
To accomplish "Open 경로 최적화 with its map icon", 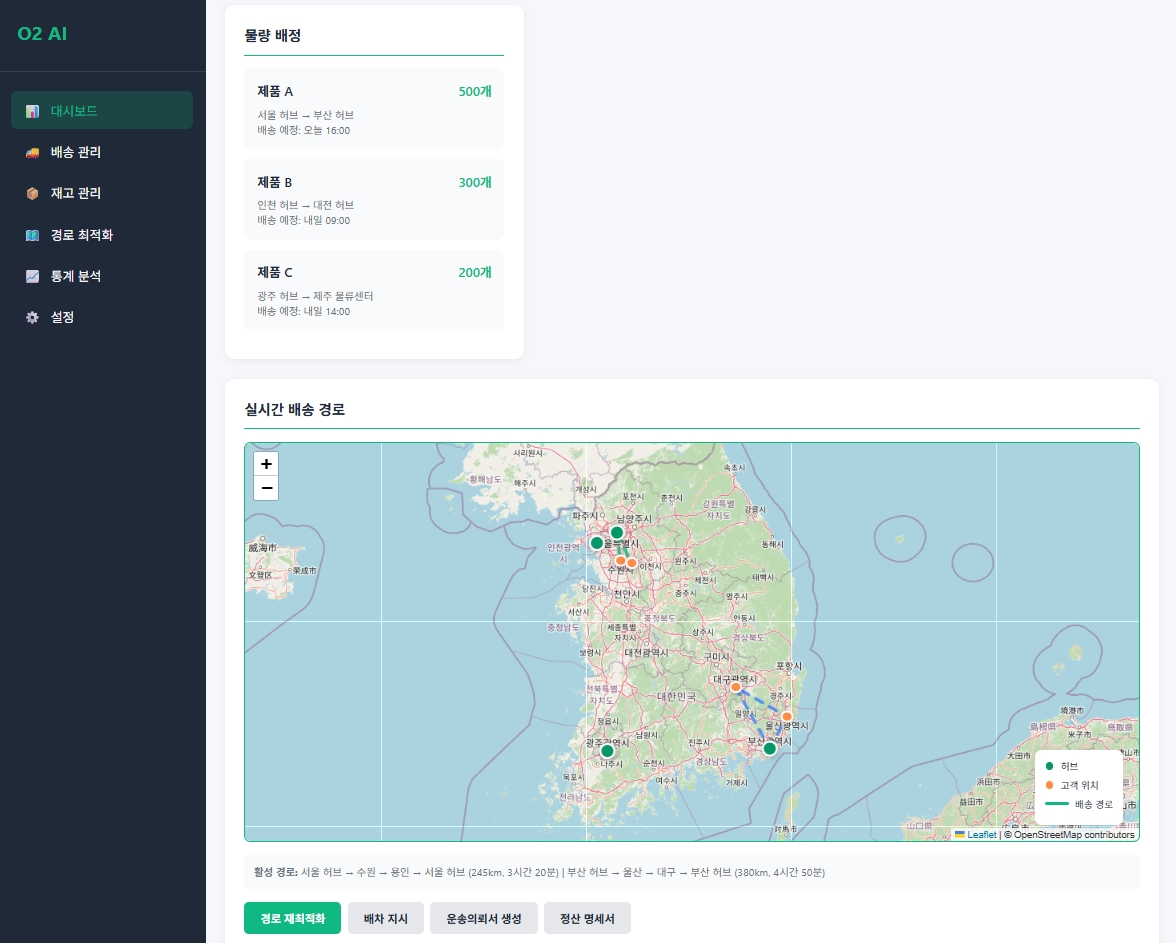I will point(31,235).
